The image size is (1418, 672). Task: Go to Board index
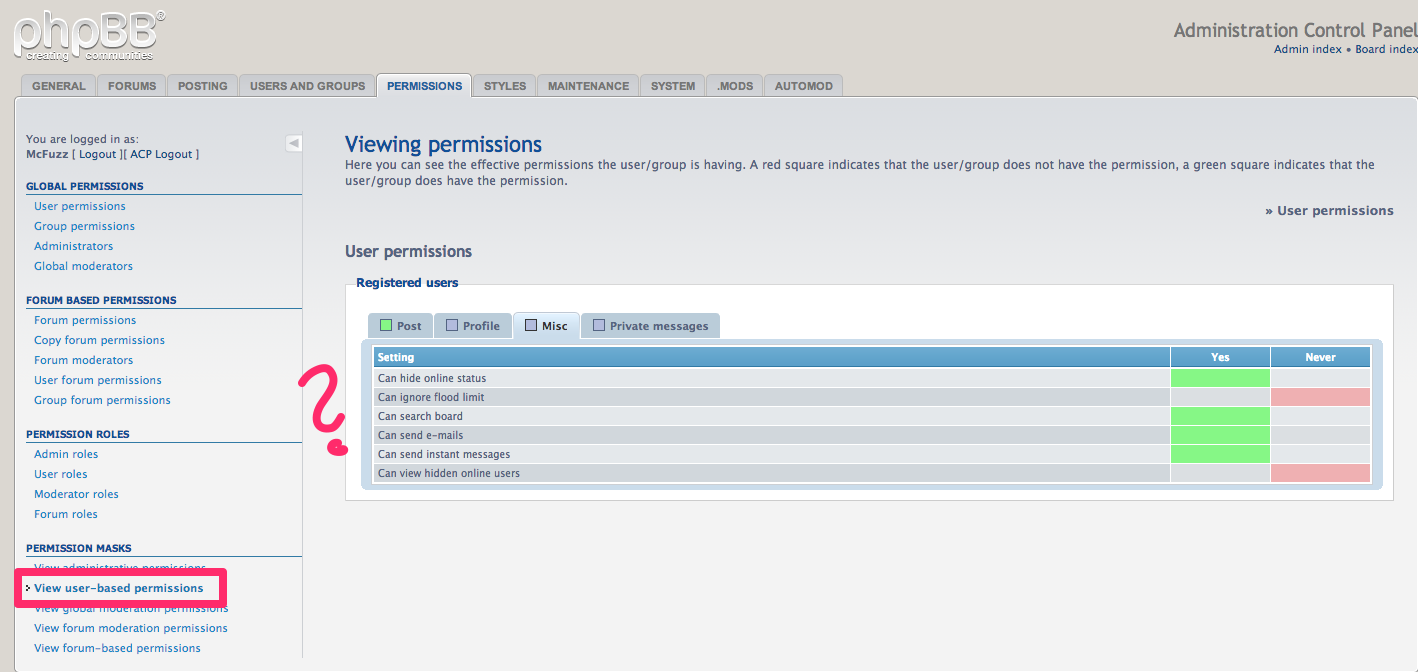[1386, 49]
